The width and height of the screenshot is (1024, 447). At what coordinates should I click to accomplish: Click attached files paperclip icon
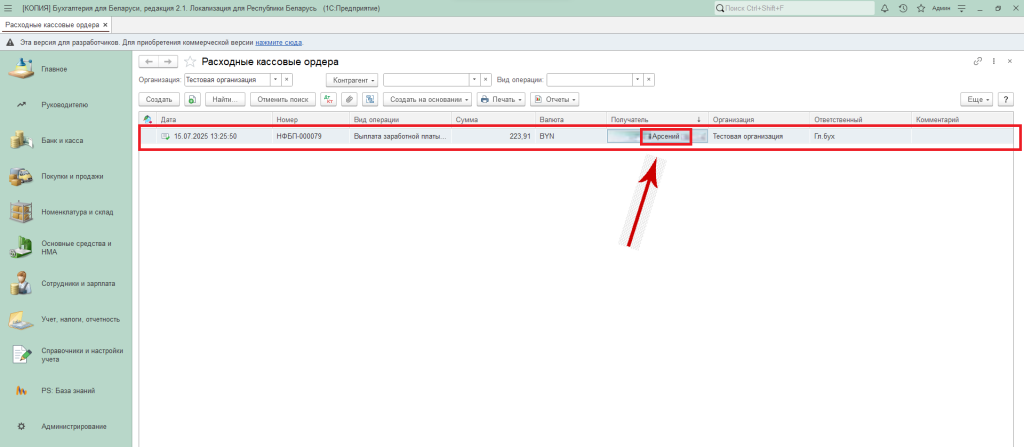(349, 99)
